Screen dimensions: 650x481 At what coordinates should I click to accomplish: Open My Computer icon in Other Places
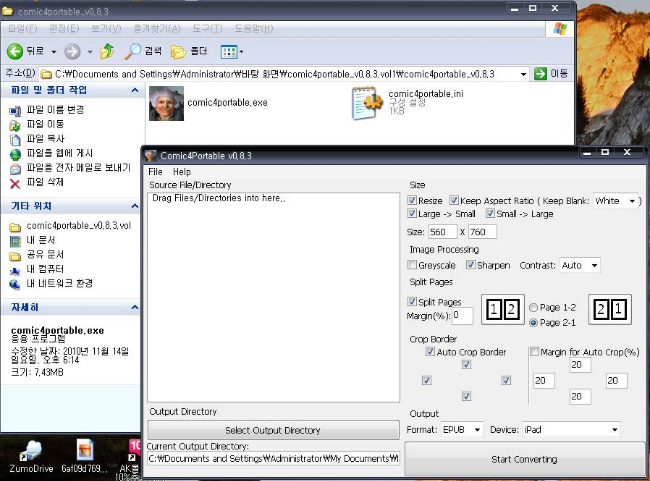click(15, 270)
